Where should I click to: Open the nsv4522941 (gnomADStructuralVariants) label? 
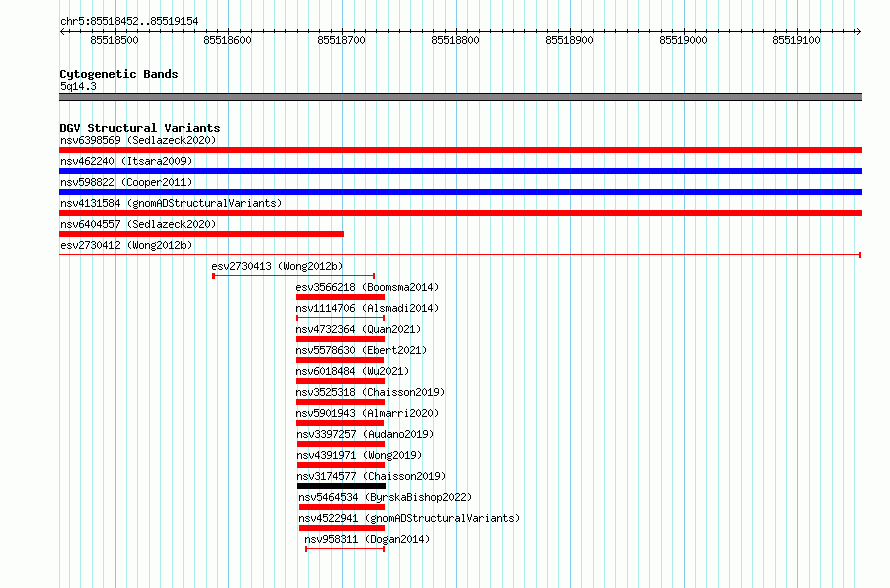click(409, 518)
